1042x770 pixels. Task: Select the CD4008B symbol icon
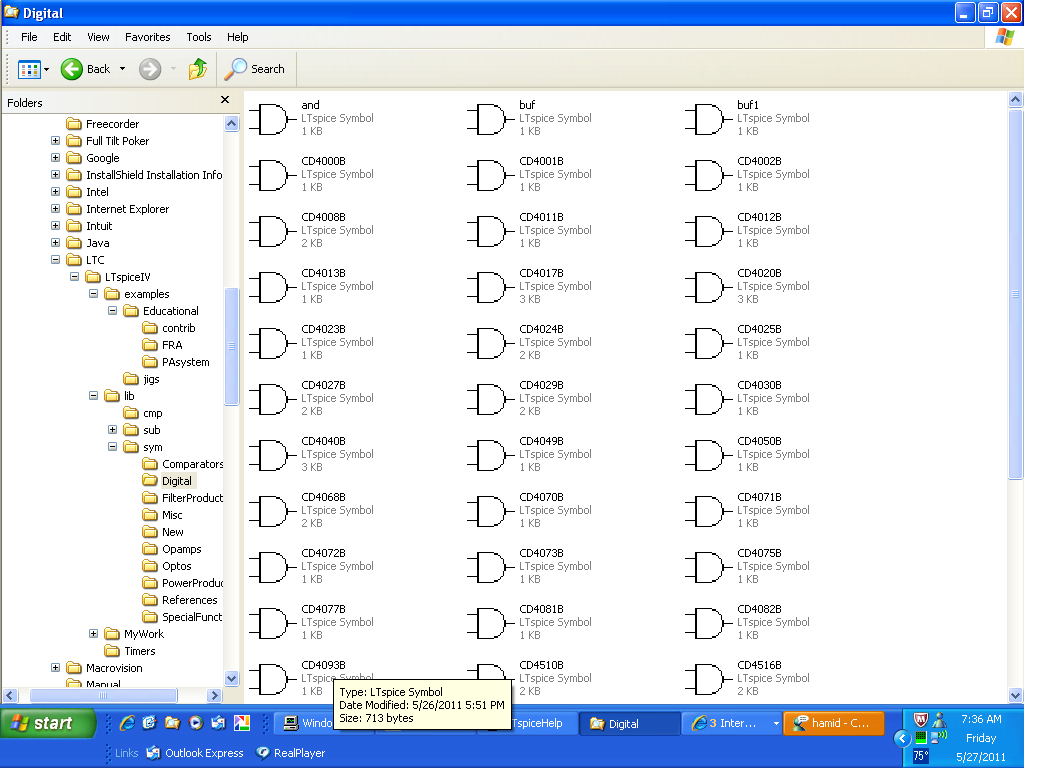pos(272,231)
